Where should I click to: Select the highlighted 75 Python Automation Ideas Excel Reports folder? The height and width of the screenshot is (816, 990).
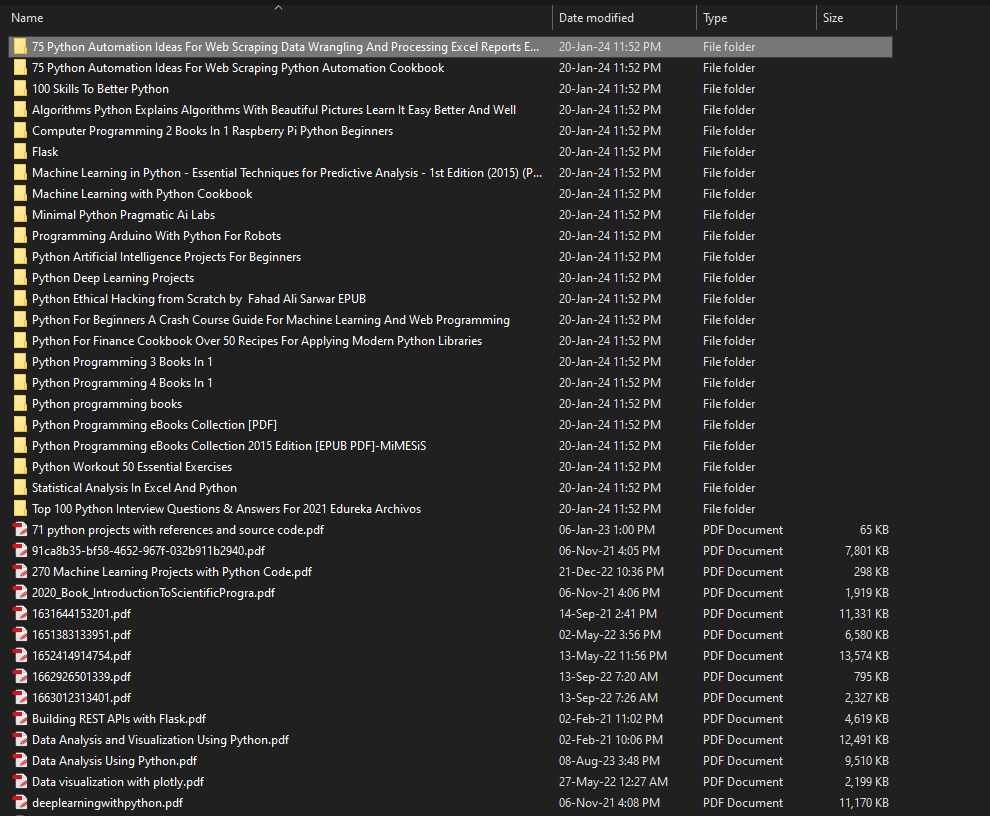pos(451,47)
